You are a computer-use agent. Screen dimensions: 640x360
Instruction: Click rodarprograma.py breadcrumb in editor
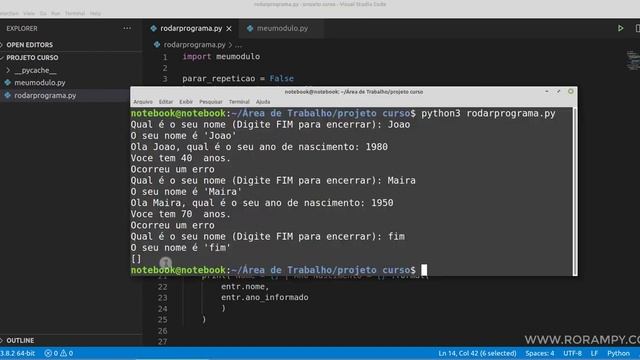pos(194,44)
